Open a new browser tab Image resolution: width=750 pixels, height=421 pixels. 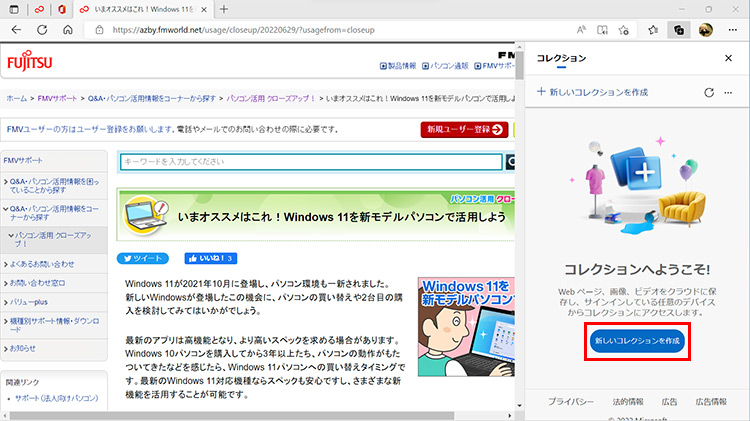pos(223,9)
